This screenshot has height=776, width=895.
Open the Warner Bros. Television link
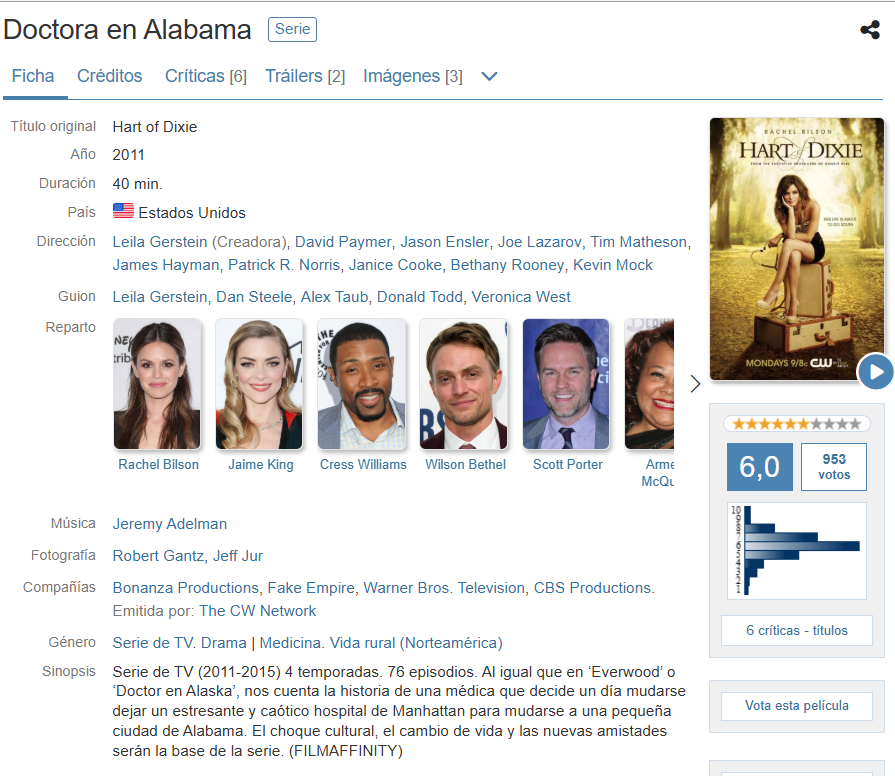pyautogui.click(x=444, y=588)
